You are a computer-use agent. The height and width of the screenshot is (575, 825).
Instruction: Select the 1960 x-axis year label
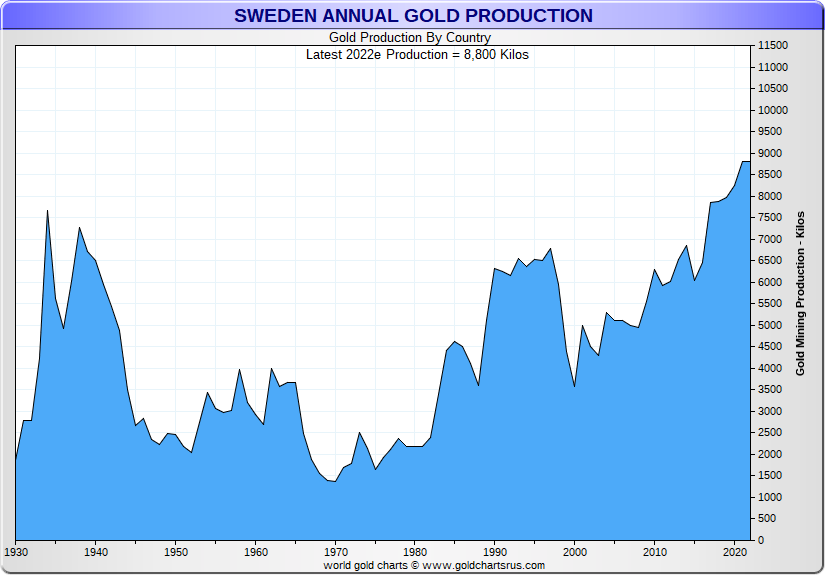click(256, 552)
